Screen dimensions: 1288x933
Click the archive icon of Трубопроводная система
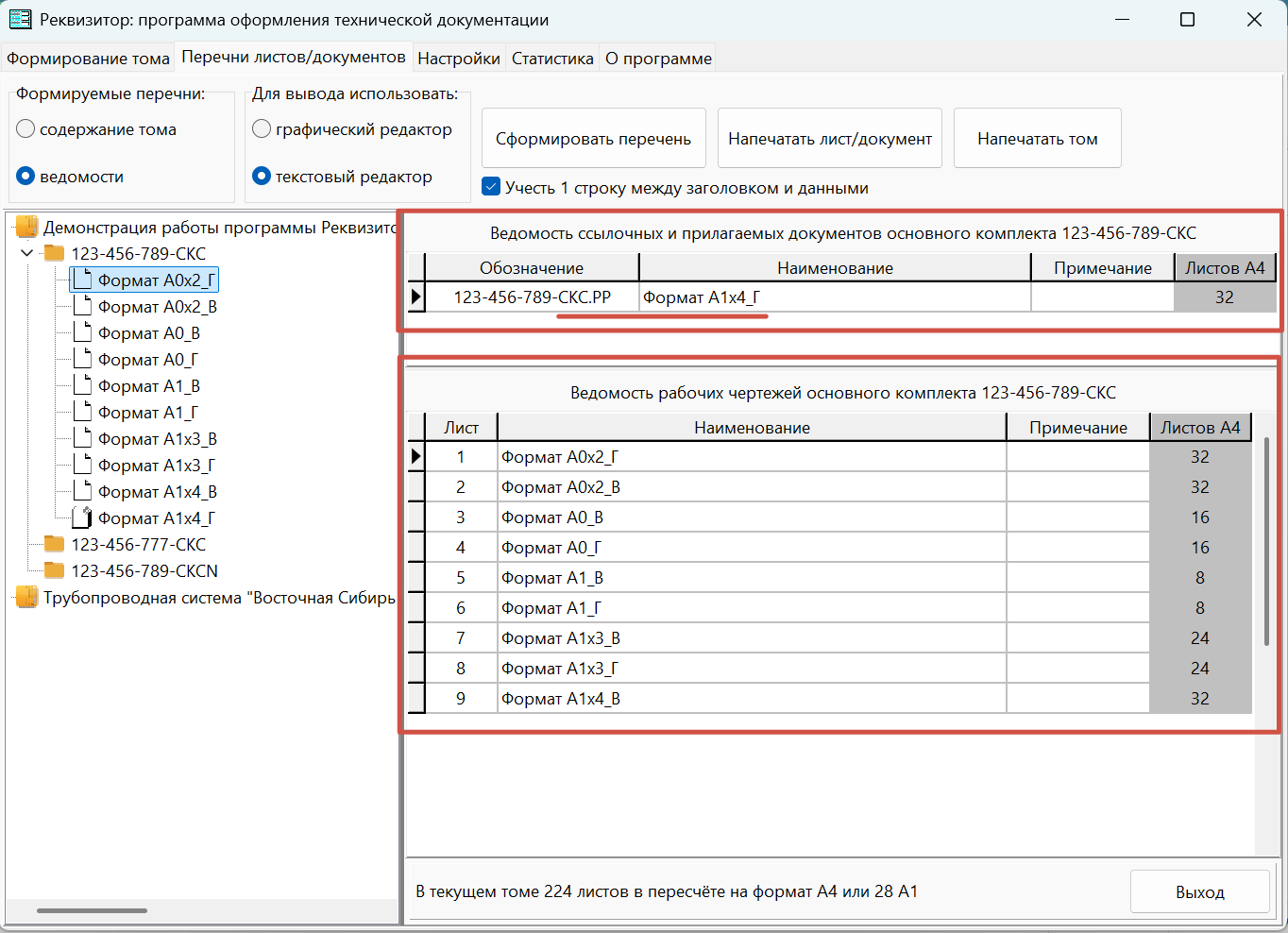click(x=26, y=597)
